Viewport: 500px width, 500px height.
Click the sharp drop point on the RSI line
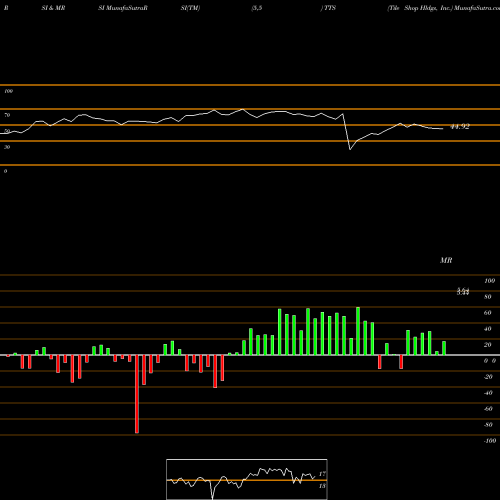(x=350, y=149)
